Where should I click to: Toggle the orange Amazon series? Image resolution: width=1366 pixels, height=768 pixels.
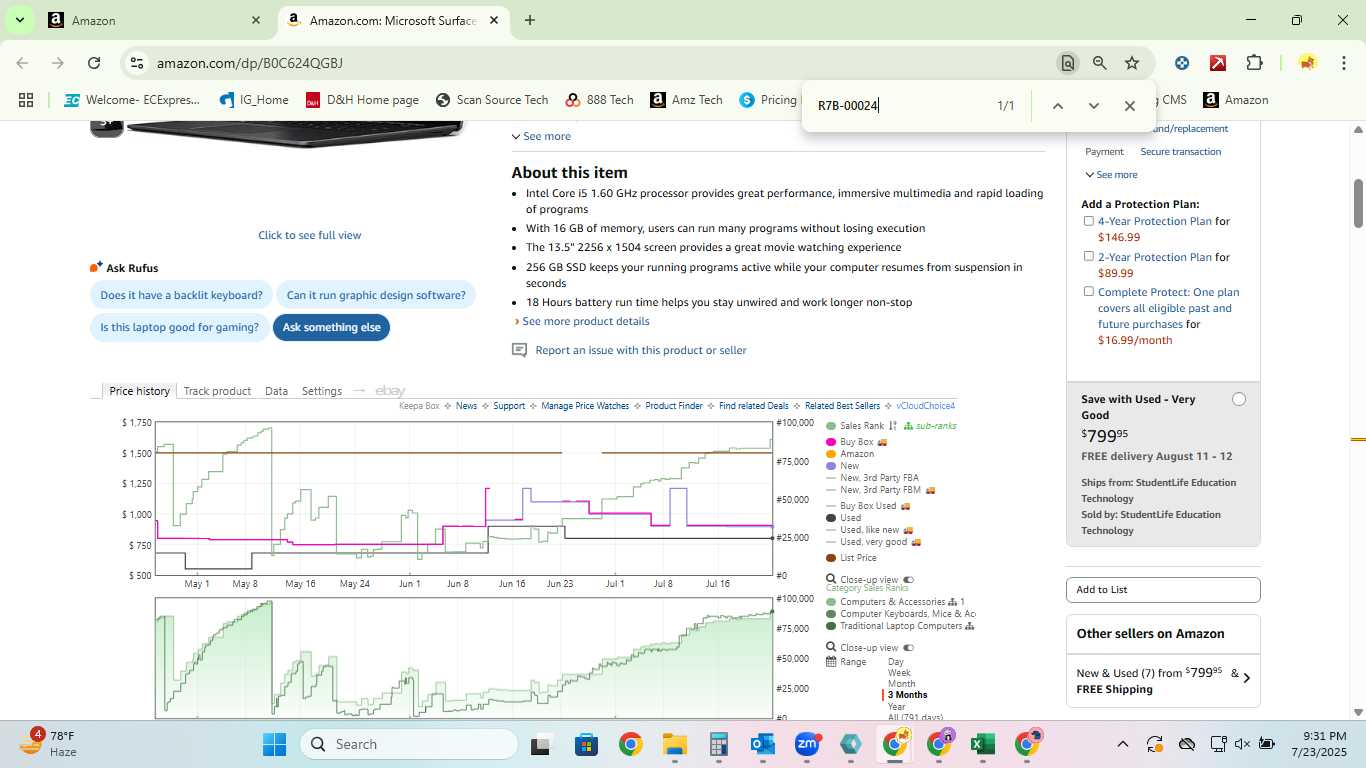850,454
